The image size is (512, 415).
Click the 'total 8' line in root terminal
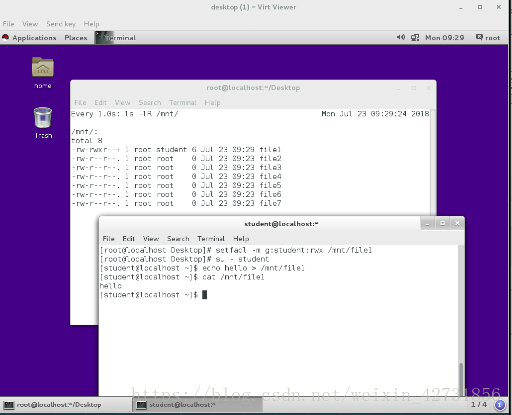click(x=87, y=141)
